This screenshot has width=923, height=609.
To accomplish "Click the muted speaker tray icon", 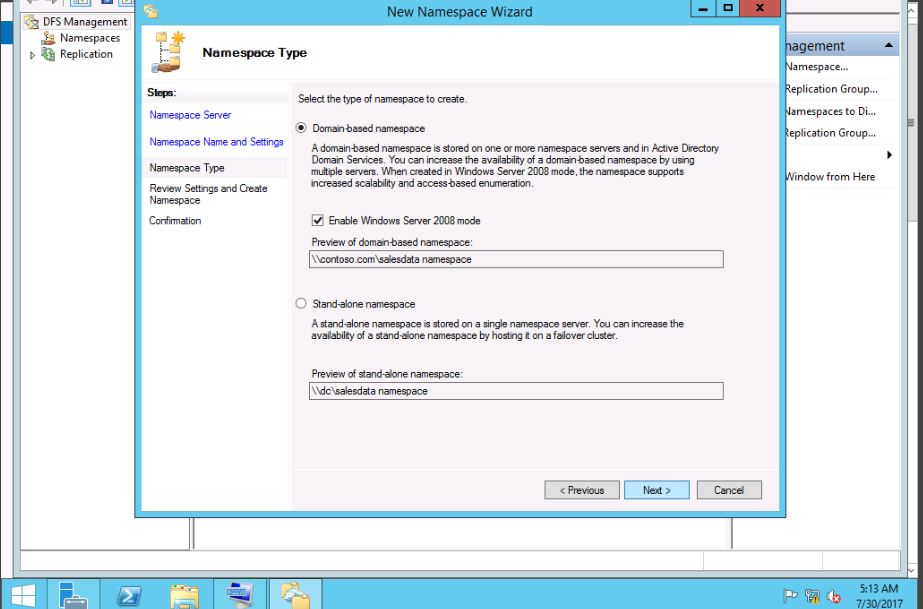I will point(834,596).
